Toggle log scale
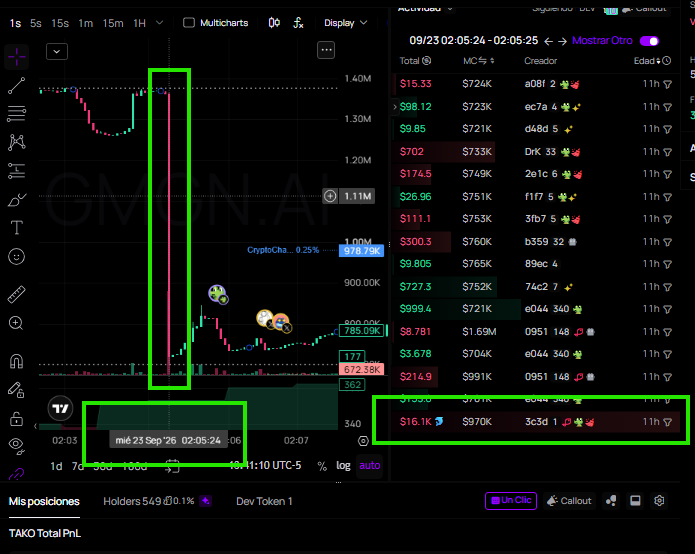695x554 pixels. 343,465
